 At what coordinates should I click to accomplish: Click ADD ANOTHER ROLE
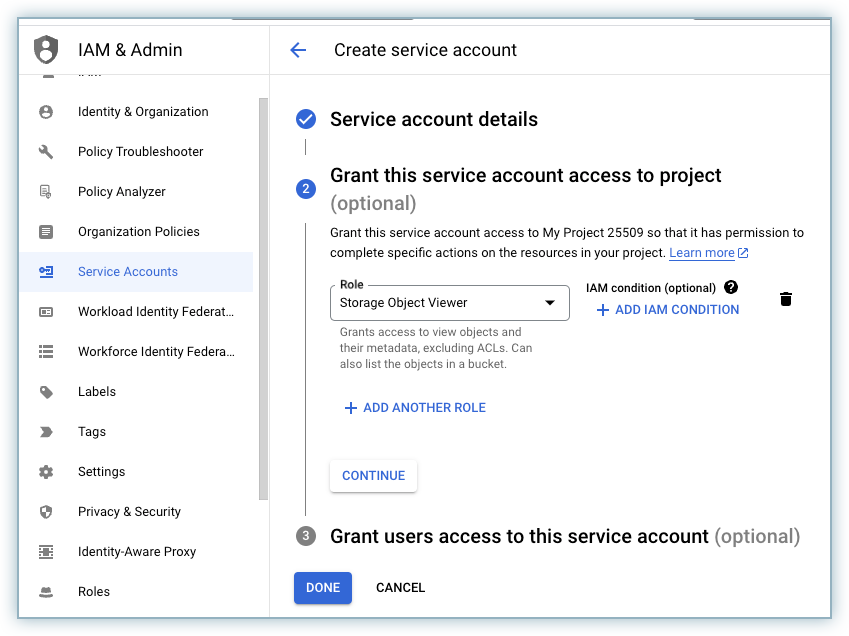(x=415, y=408)
